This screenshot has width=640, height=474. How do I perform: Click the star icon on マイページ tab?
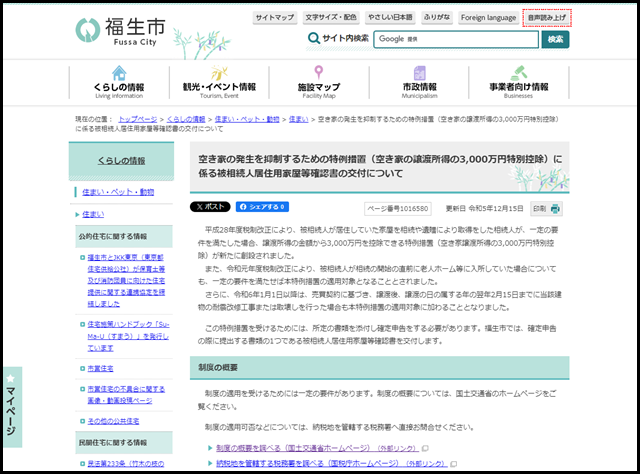click(x=11, y=378)
